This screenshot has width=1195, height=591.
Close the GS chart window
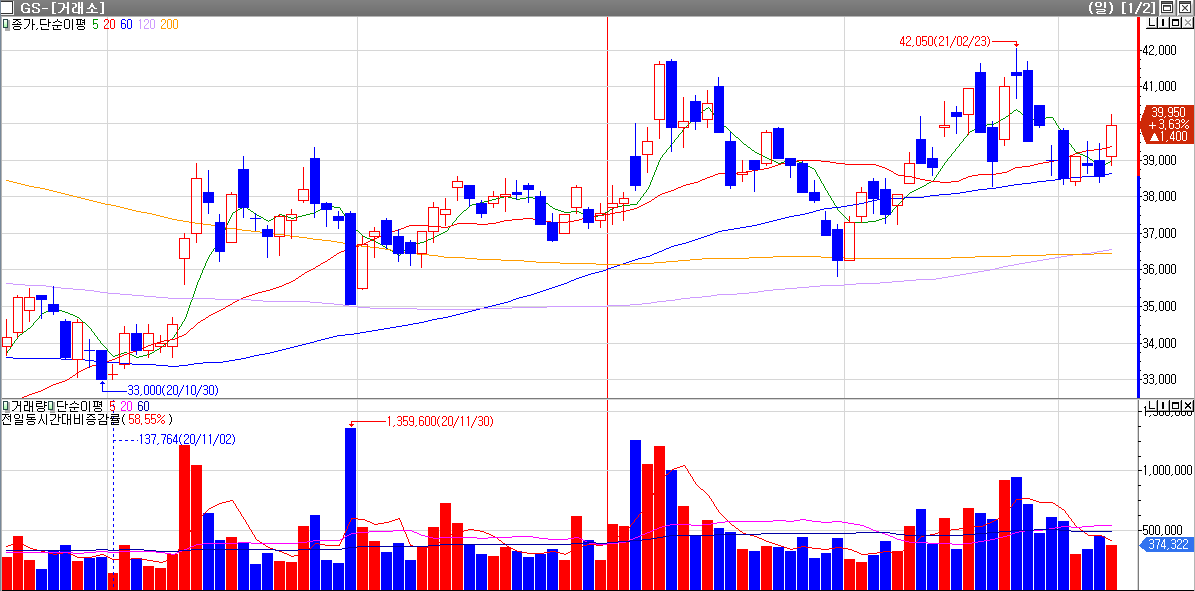1187,7
